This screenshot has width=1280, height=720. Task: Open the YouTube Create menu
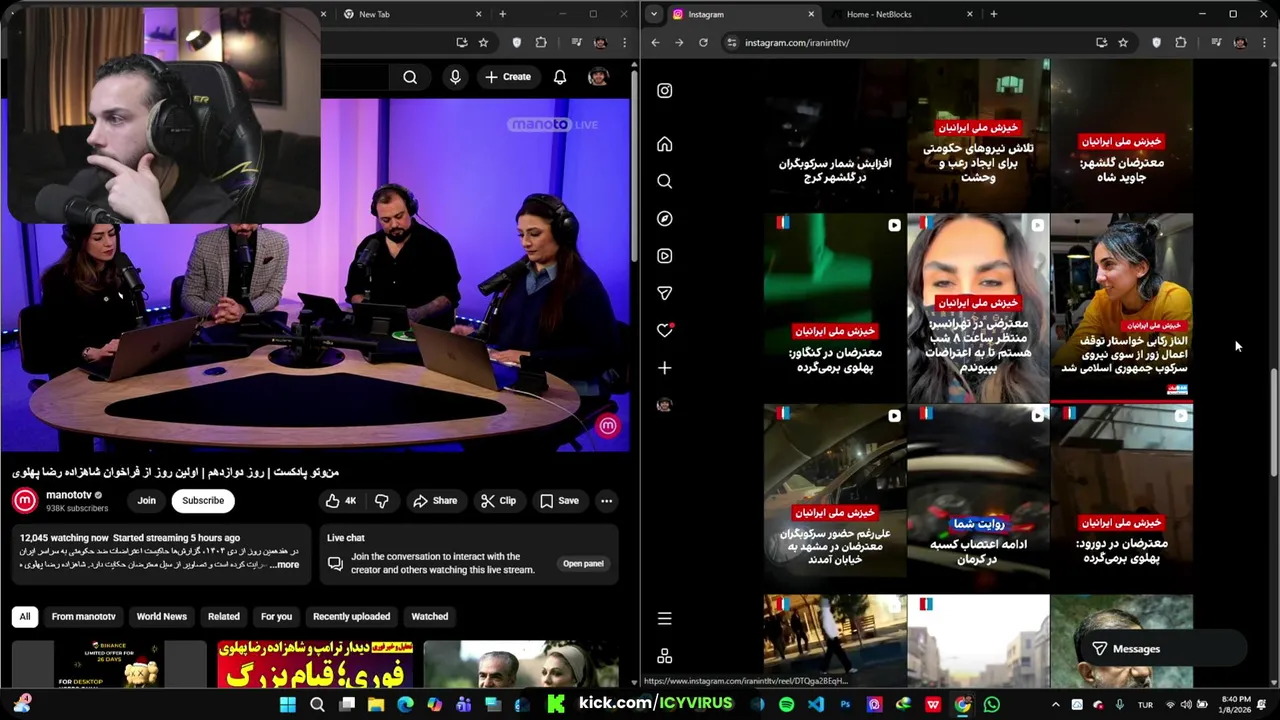(508, 77)
